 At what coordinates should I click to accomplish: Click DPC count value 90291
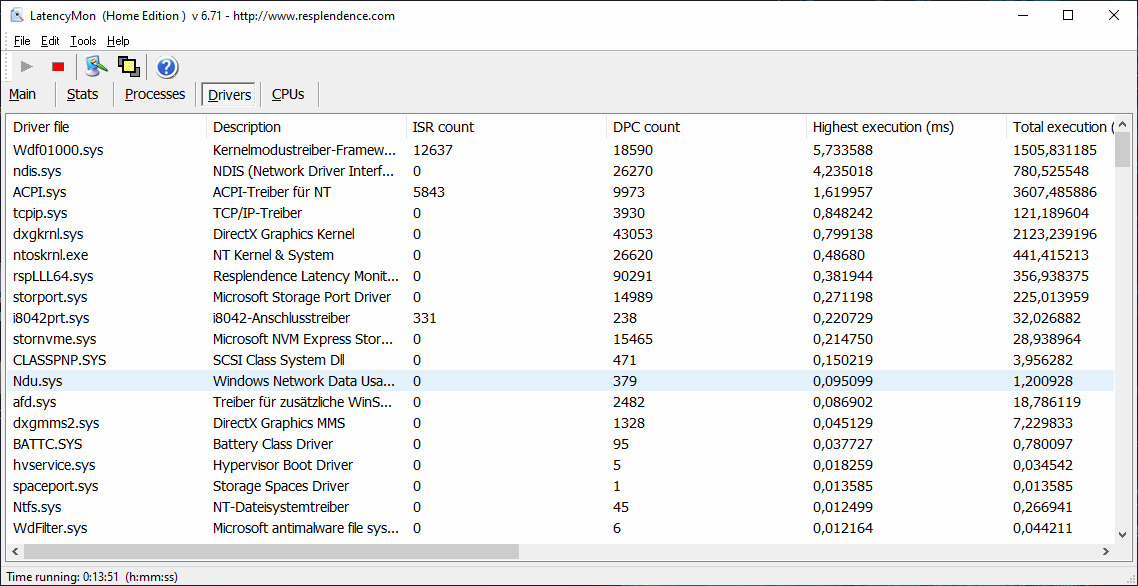click(633, 276)
